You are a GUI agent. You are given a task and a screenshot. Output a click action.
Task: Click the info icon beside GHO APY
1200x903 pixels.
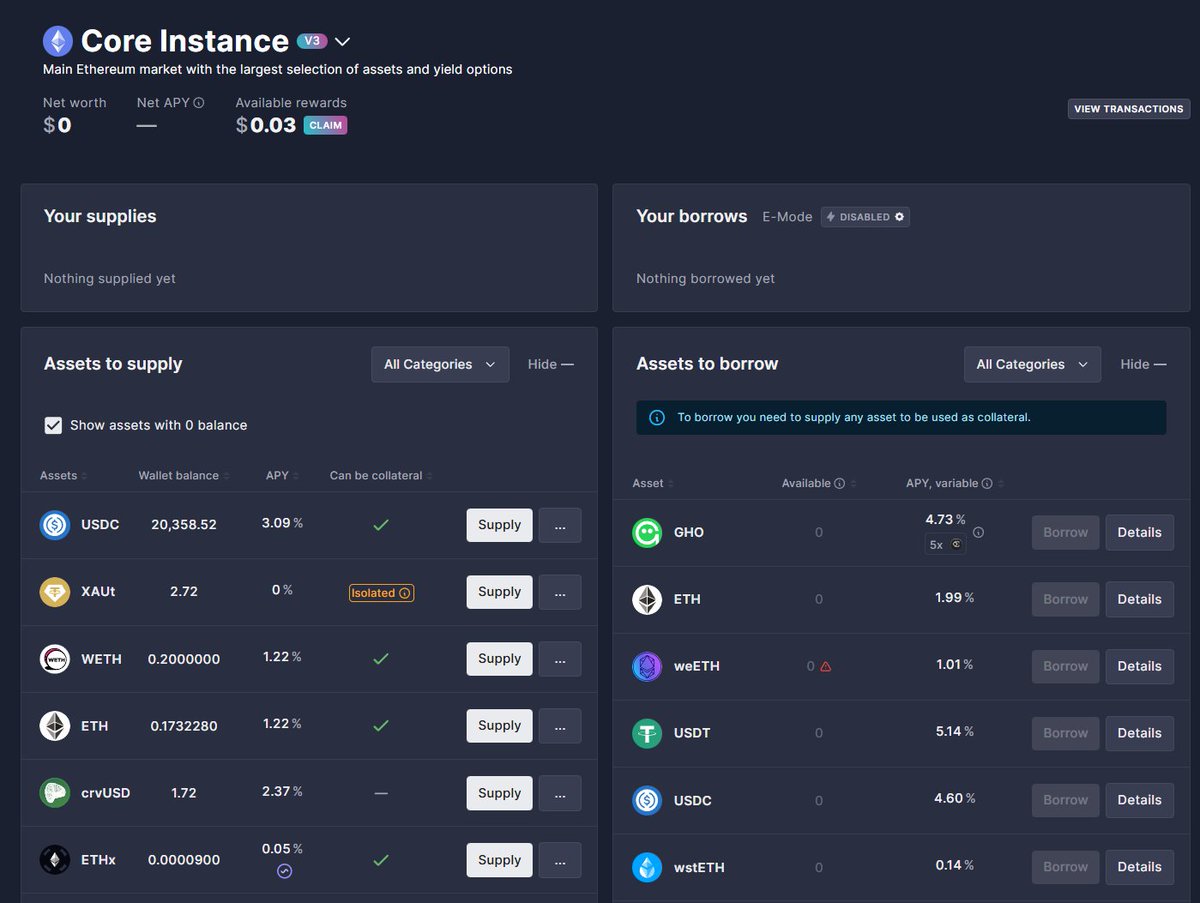pos(978,533)
